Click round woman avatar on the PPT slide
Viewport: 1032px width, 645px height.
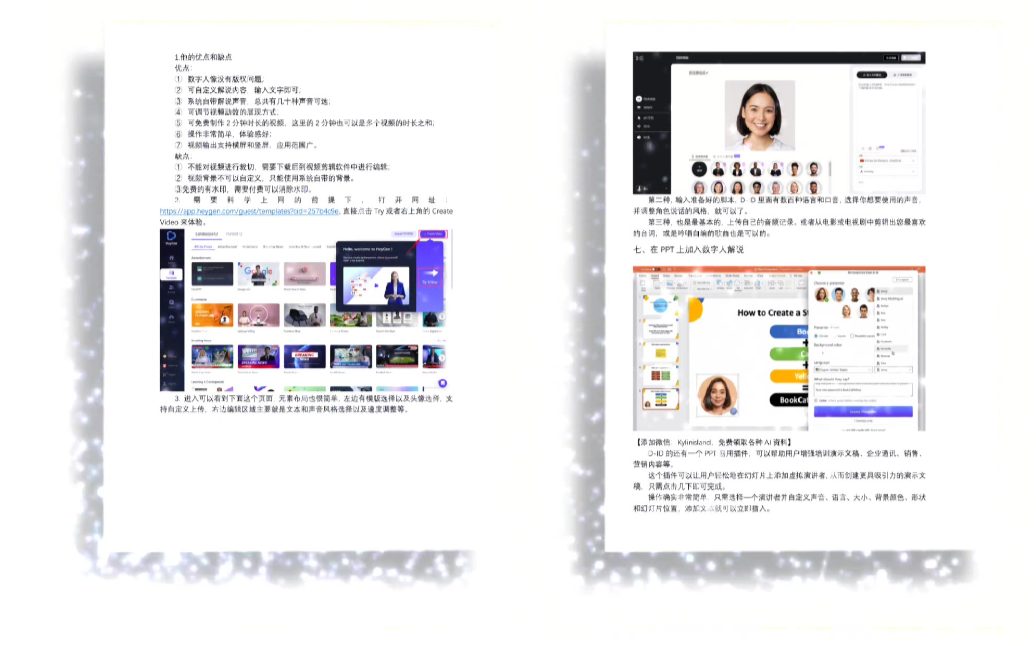pyautogui.click(x=717, y=395)
